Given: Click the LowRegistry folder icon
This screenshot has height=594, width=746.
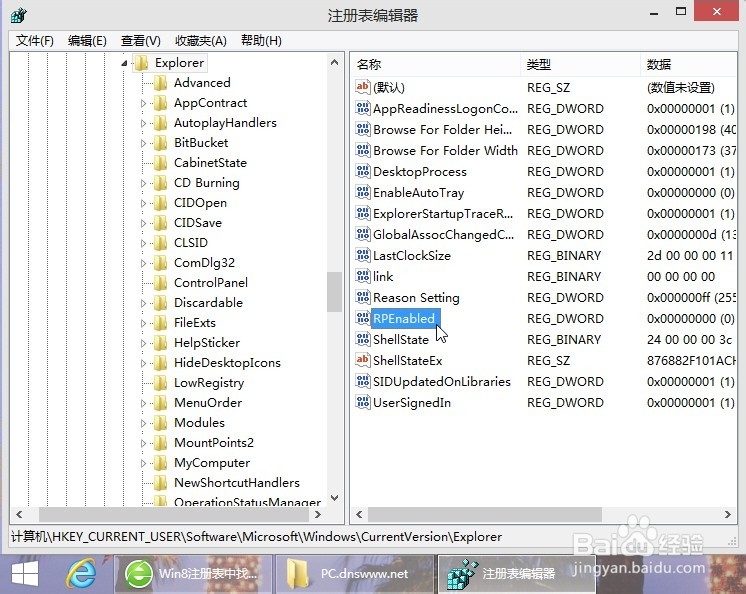Looking at the screenshot, I should click(161, 382).
